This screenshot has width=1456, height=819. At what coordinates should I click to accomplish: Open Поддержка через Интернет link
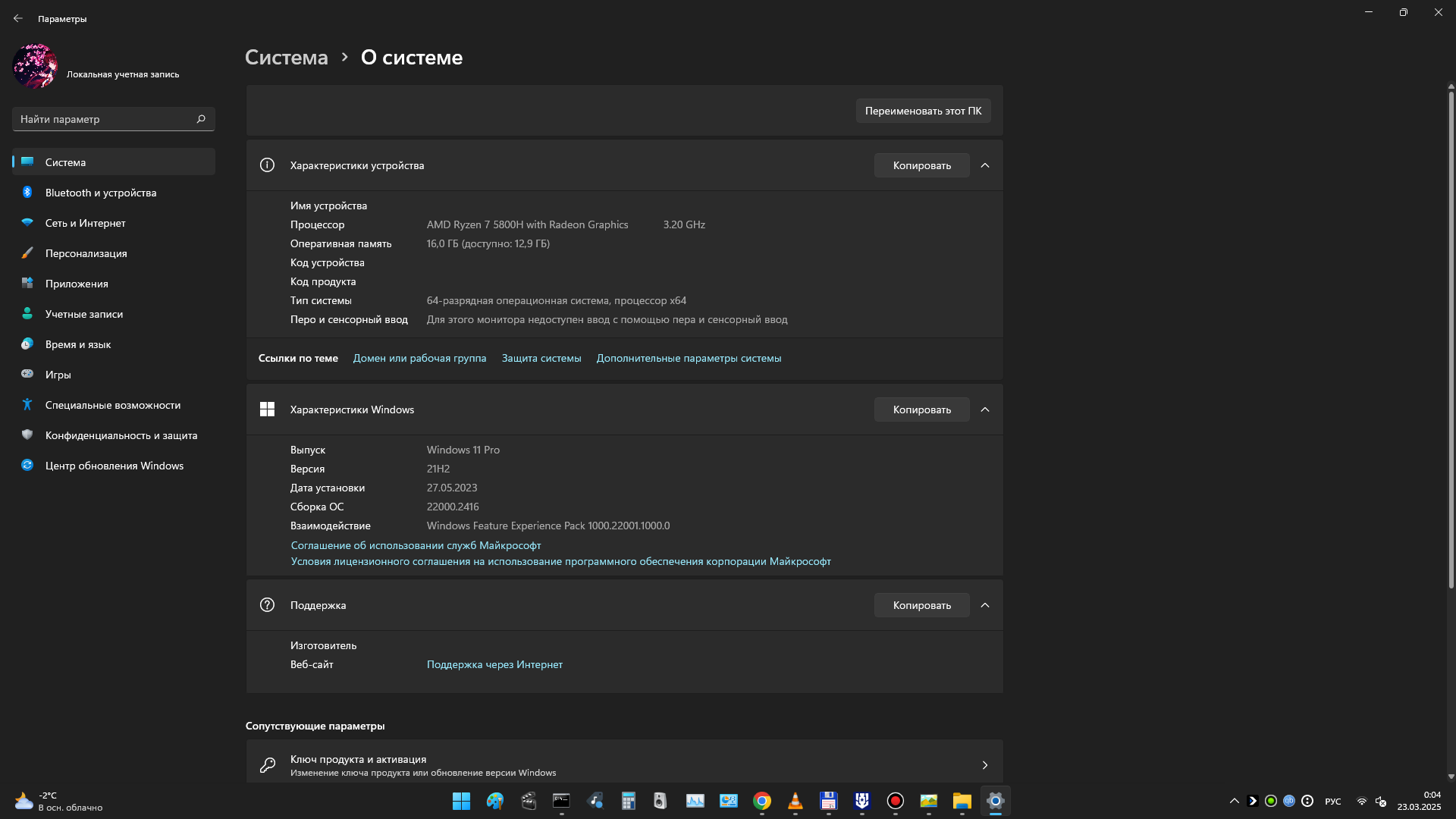coord(494,664)
